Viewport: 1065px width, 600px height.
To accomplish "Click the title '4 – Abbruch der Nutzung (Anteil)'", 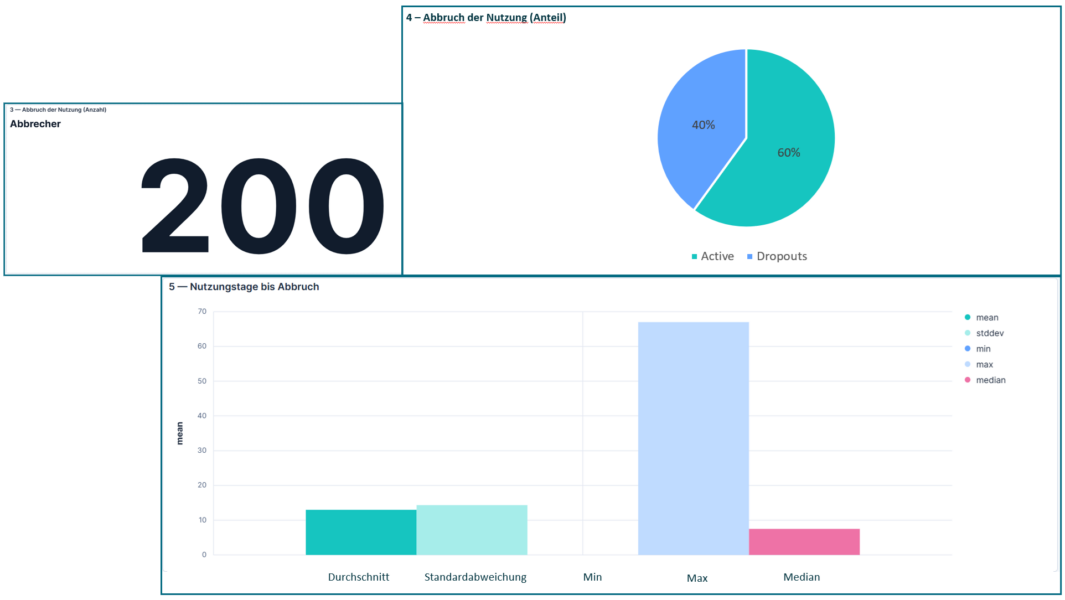I will click(486, 18).
